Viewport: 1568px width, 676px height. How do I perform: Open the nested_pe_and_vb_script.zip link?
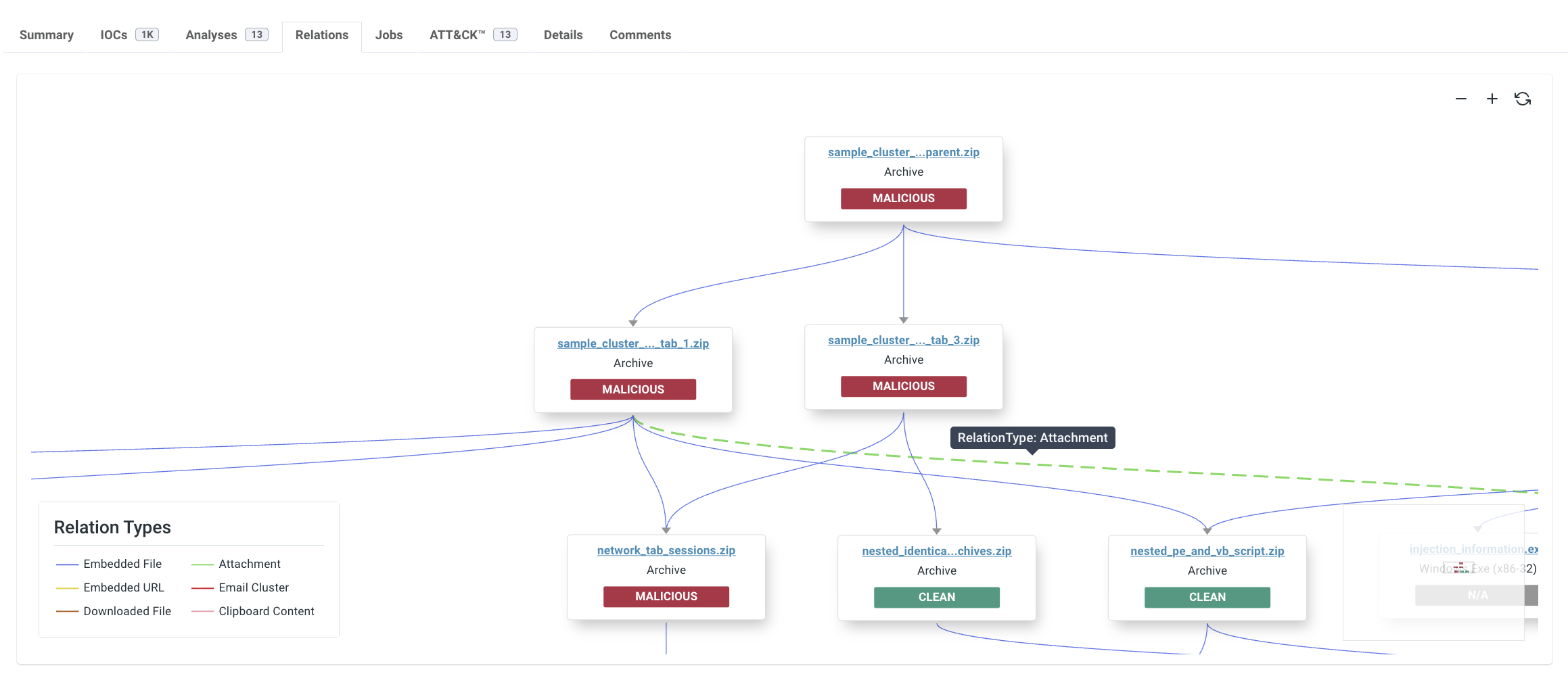coord(1207,551)
